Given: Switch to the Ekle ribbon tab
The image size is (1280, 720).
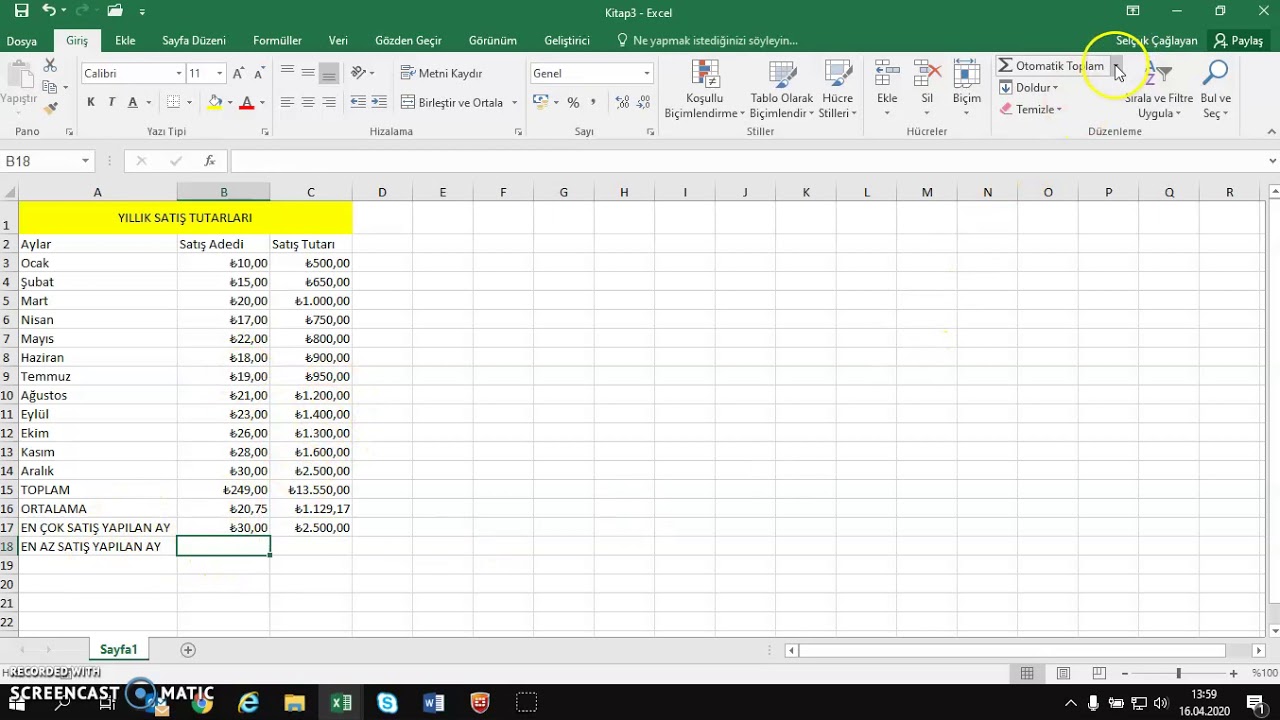Looking at the screenshot, I should click(x=125, y=41).
